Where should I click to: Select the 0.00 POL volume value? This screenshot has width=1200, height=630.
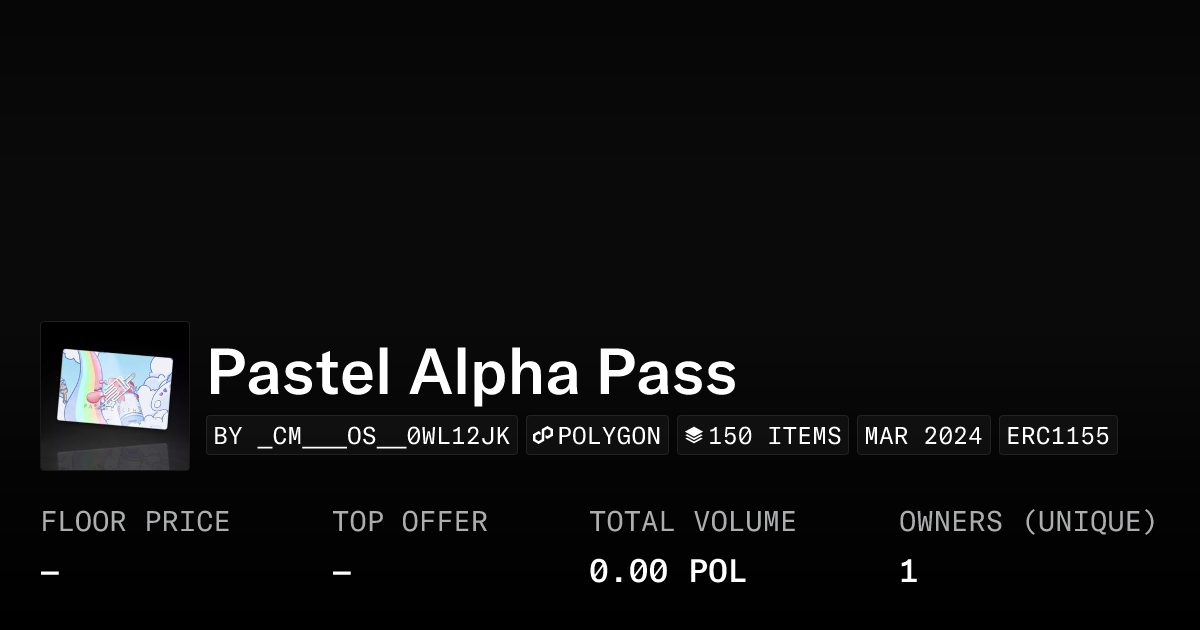[x=667, y=572]
